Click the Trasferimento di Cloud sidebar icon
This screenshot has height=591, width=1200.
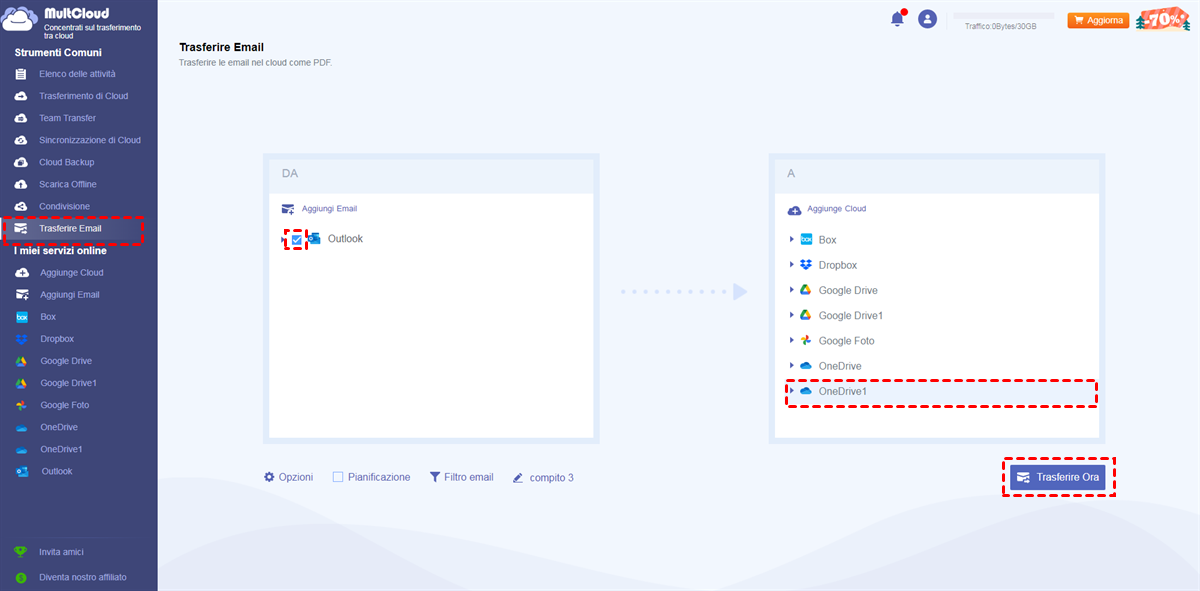coord(21,96)
